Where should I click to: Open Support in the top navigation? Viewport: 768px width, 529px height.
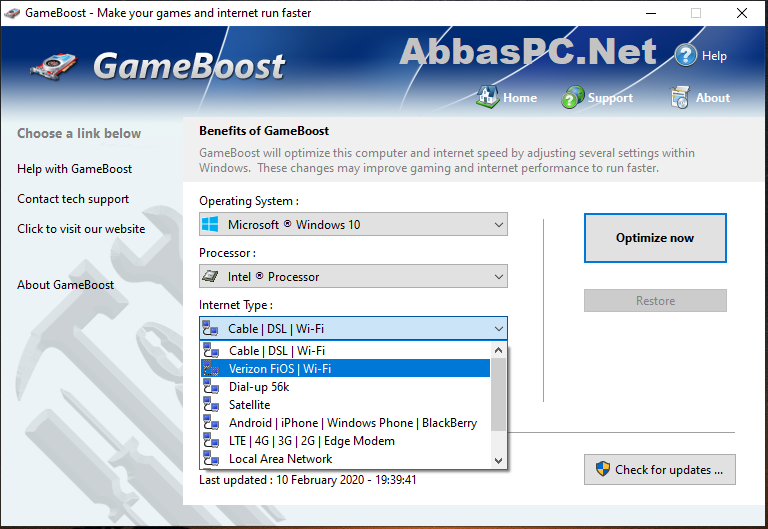pyautogui.click(x=610, y=98)
